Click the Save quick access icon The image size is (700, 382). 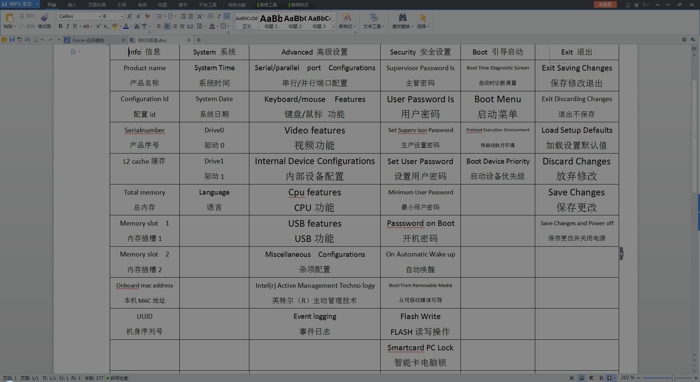pyautogui.click(x=12, y=40)
